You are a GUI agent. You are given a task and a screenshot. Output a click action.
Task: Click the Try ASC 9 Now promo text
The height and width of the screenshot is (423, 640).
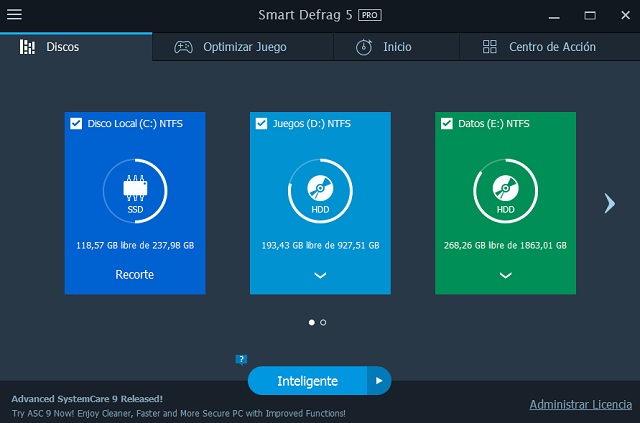[179, 413]
